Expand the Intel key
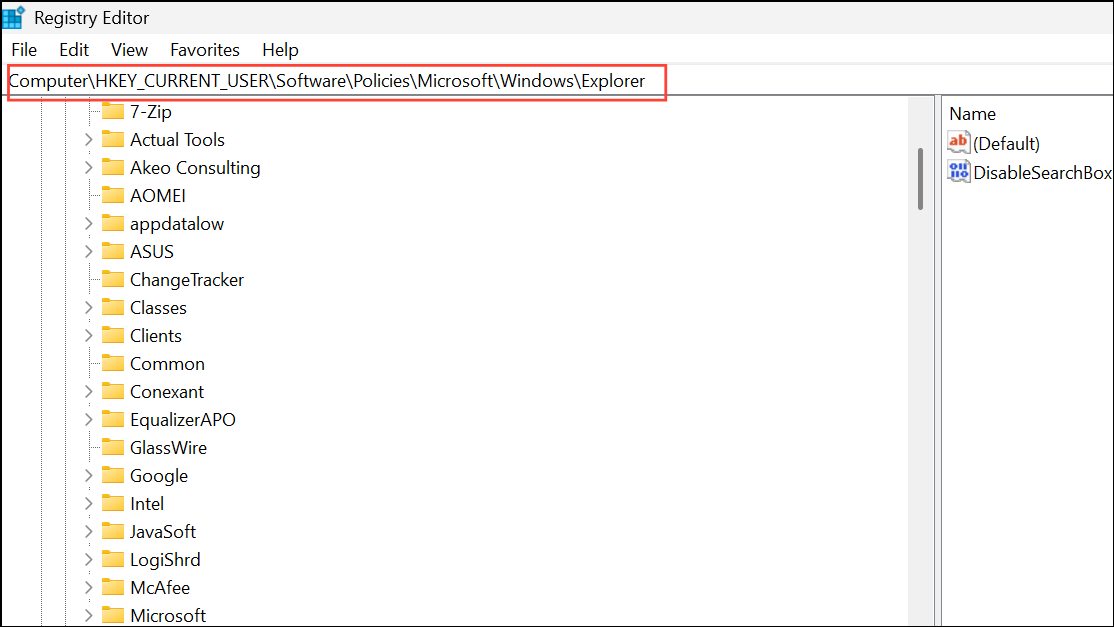 [89, 503]
